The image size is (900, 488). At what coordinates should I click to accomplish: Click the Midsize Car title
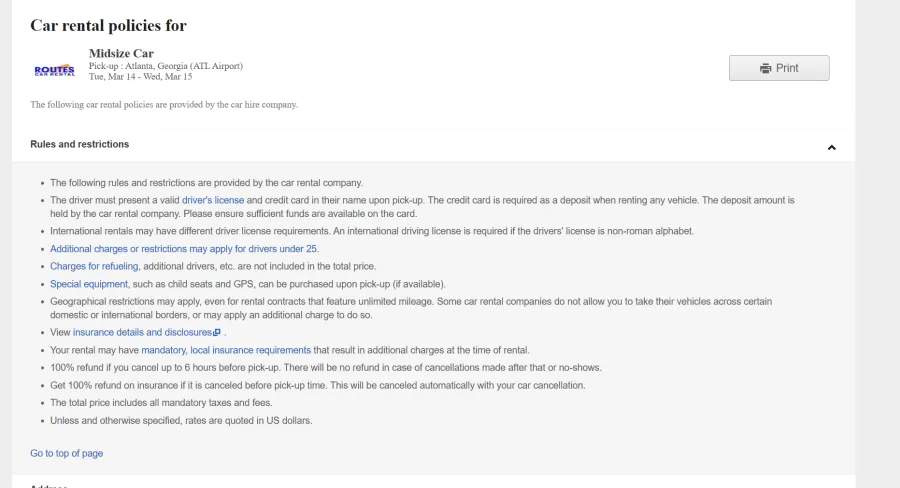(121, 53)
